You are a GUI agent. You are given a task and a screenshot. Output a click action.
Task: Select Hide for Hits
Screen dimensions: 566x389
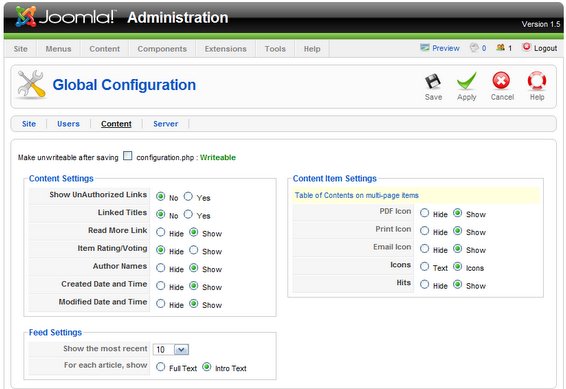[x=424, y=284]
